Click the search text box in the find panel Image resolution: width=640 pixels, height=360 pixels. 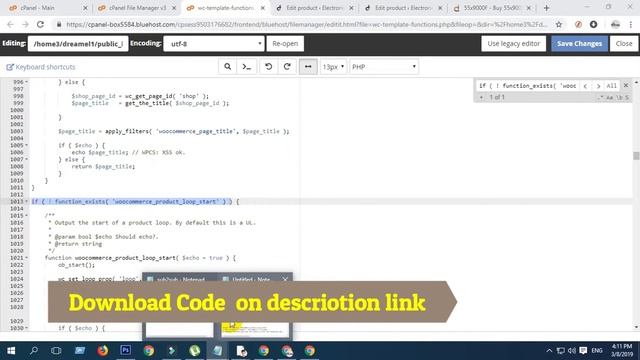(x=527, y=85)
